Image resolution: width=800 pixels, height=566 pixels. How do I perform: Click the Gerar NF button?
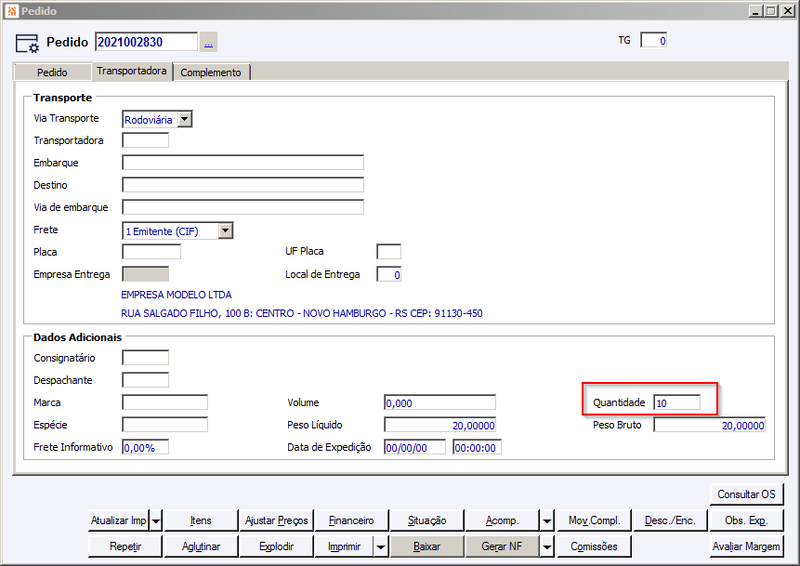pyautogui.click(x=503, y=547)
